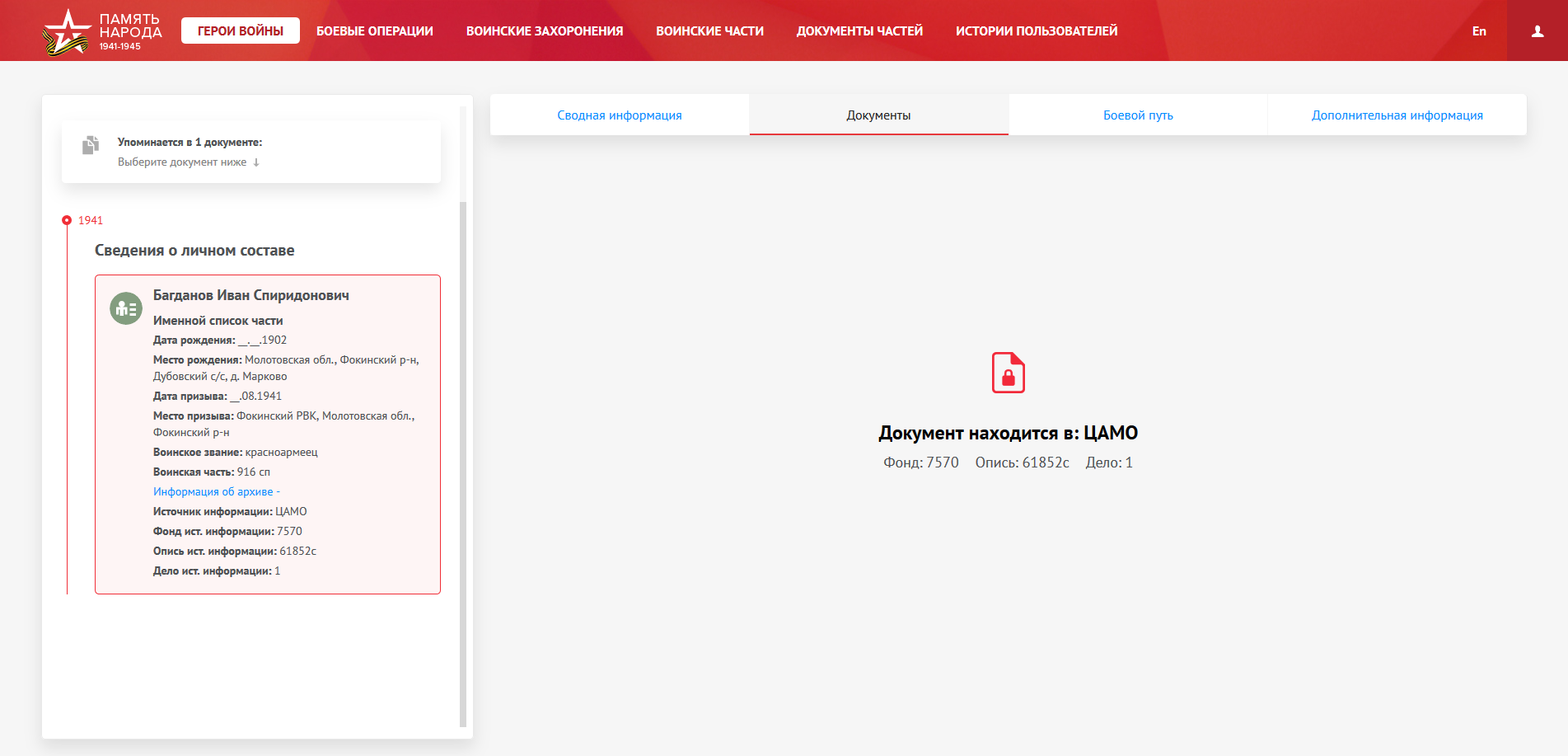Open the Память народа logo home link
This screenshot has height=756, width=1568.
point(102,31)
